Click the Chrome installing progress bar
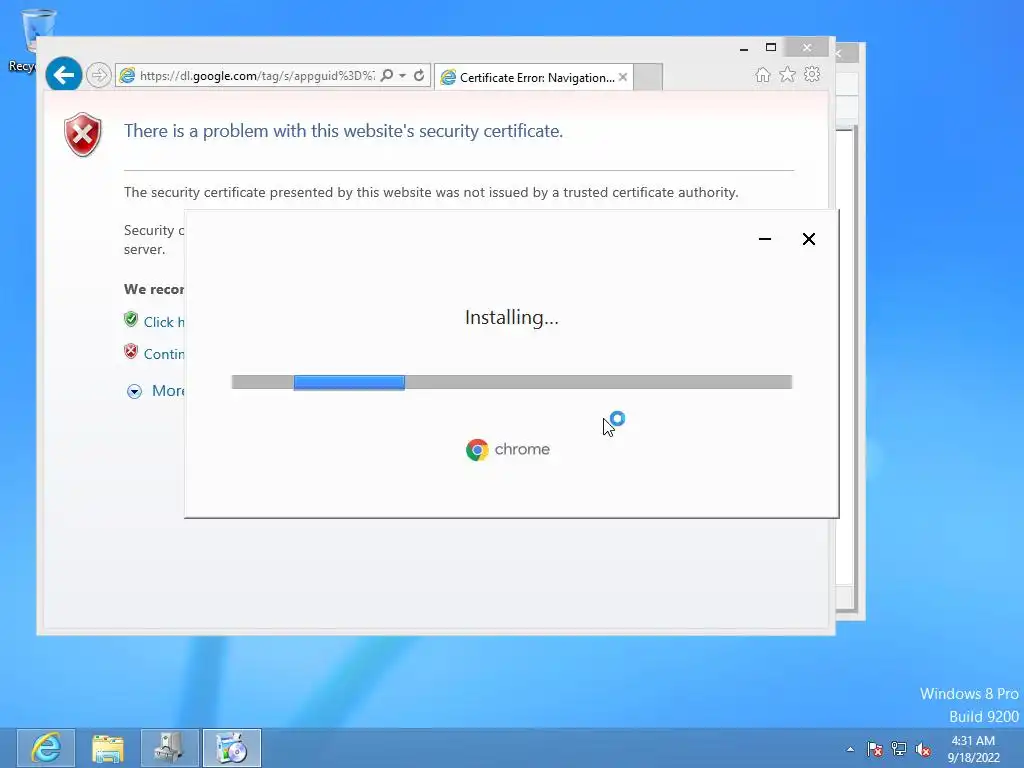 [512, 382]
